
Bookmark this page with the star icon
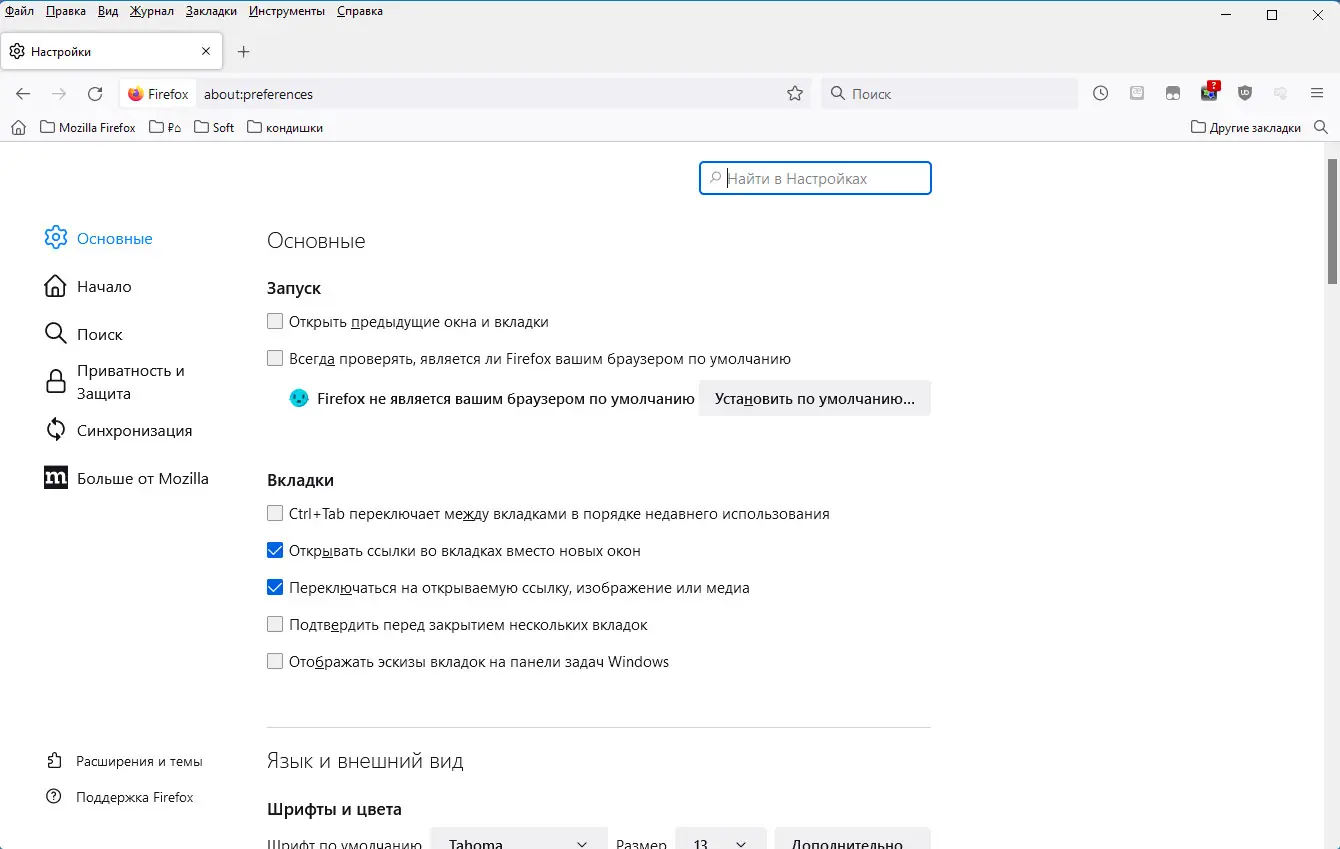795,94
